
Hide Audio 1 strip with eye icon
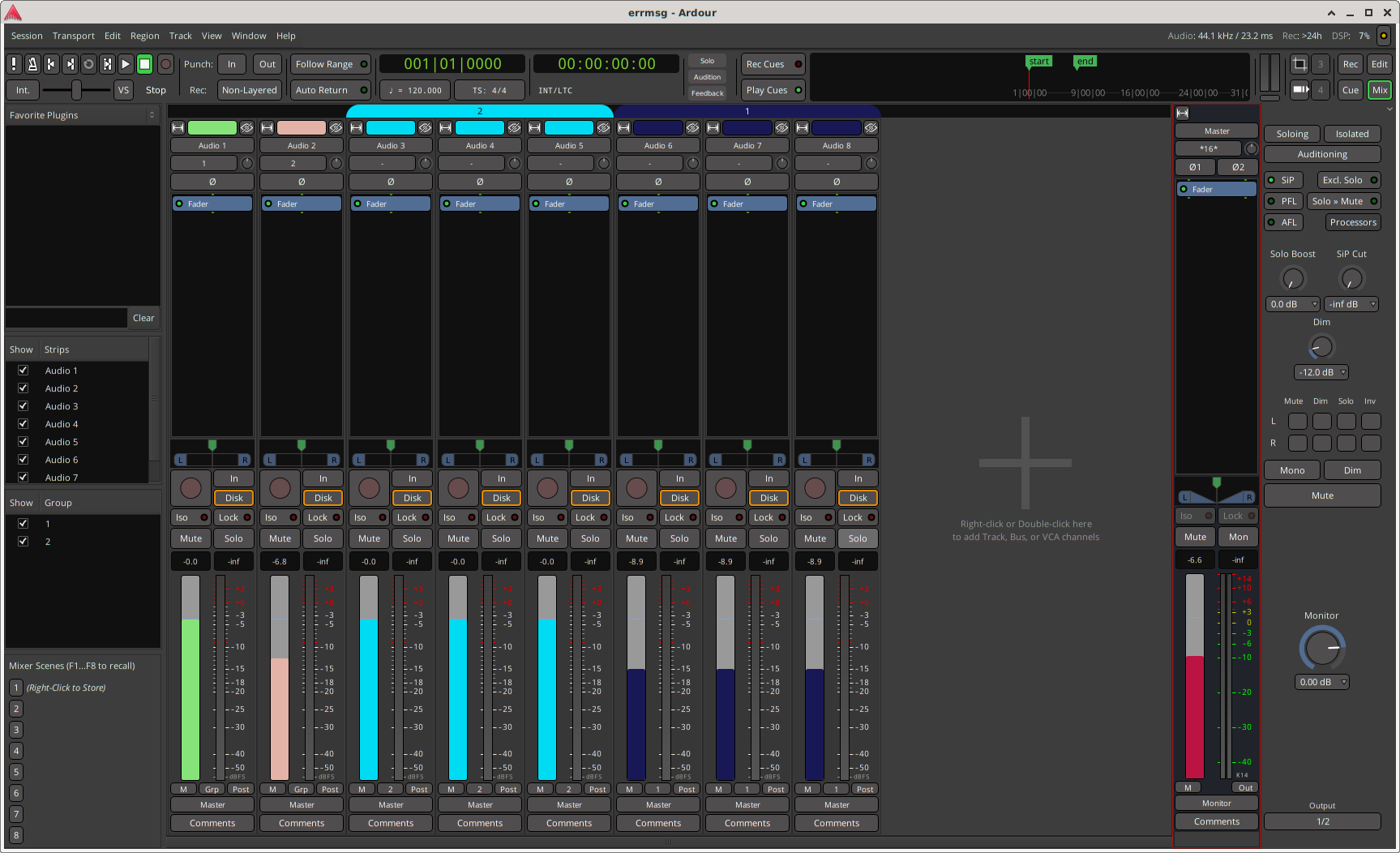click(246, 128)
